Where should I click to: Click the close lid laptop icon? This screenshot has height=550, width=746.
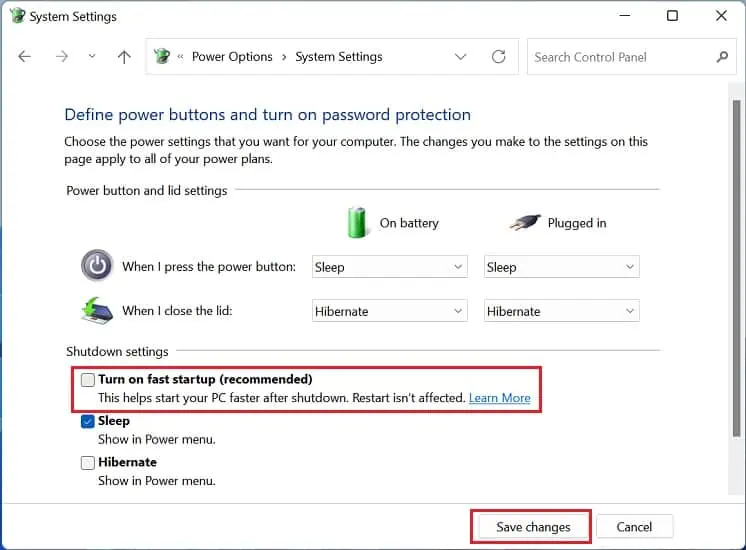tap(97, 310)
